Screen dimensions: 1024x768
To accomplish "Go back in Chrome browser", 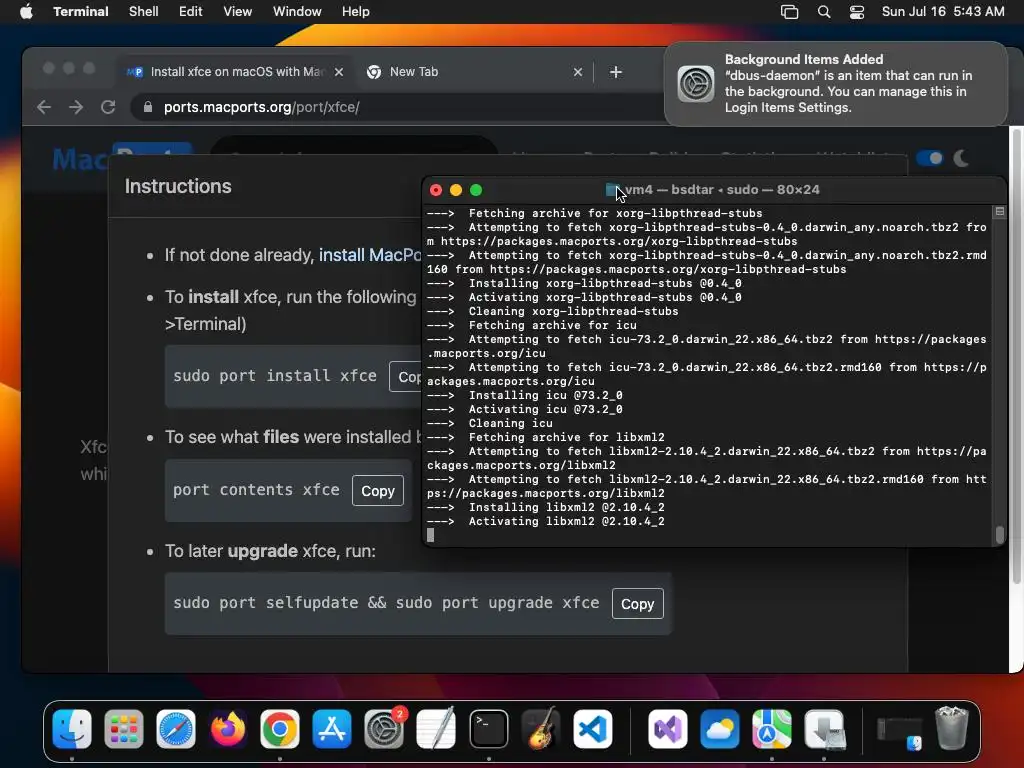I will click(44, 107).
